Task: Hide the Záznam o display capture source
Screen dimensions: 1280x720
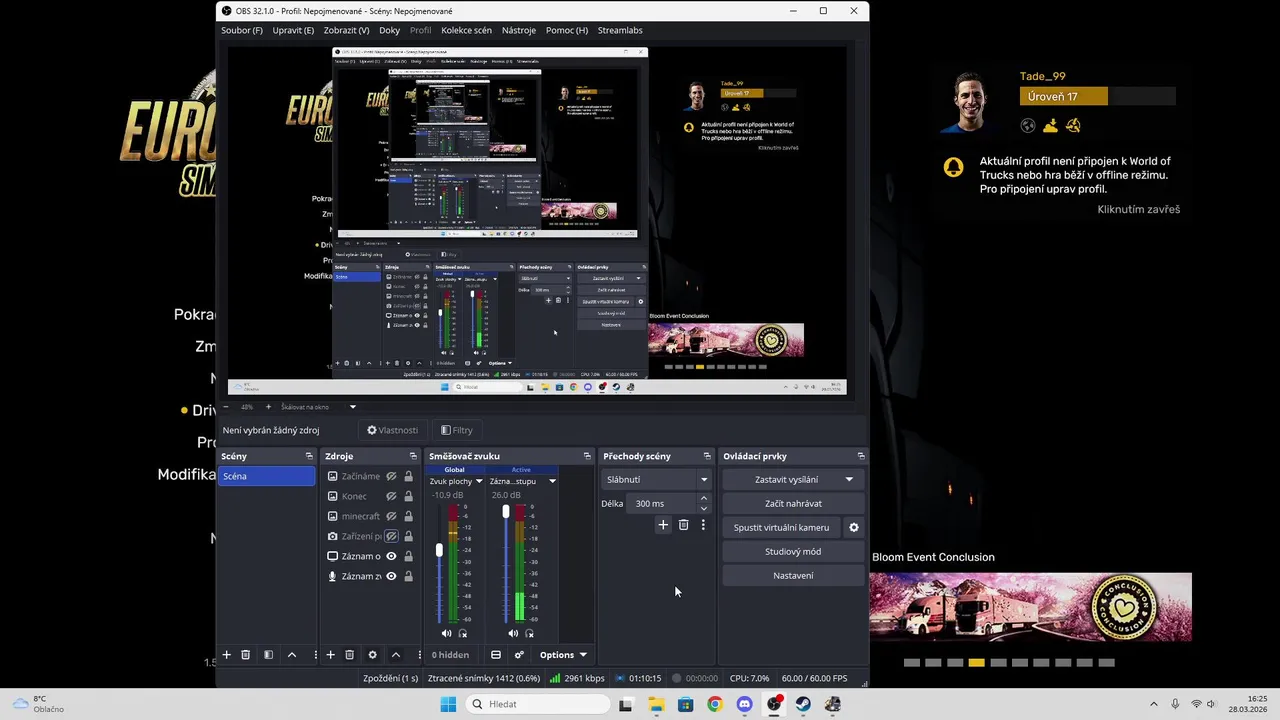Action: 391,556
